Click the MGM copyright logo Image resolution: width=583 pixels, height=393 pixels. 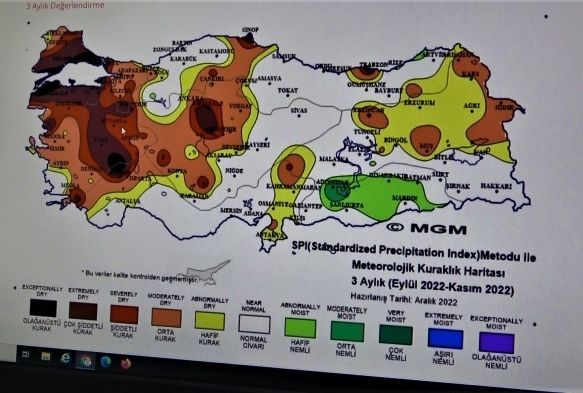[427, 228]
